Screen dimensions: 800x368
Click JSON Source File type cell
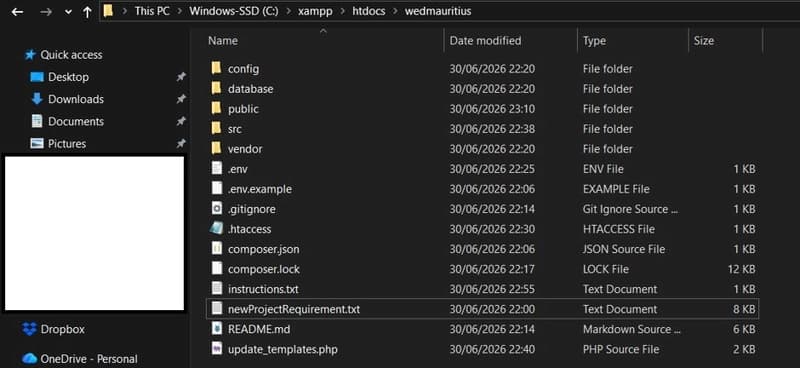pos(623,249)
